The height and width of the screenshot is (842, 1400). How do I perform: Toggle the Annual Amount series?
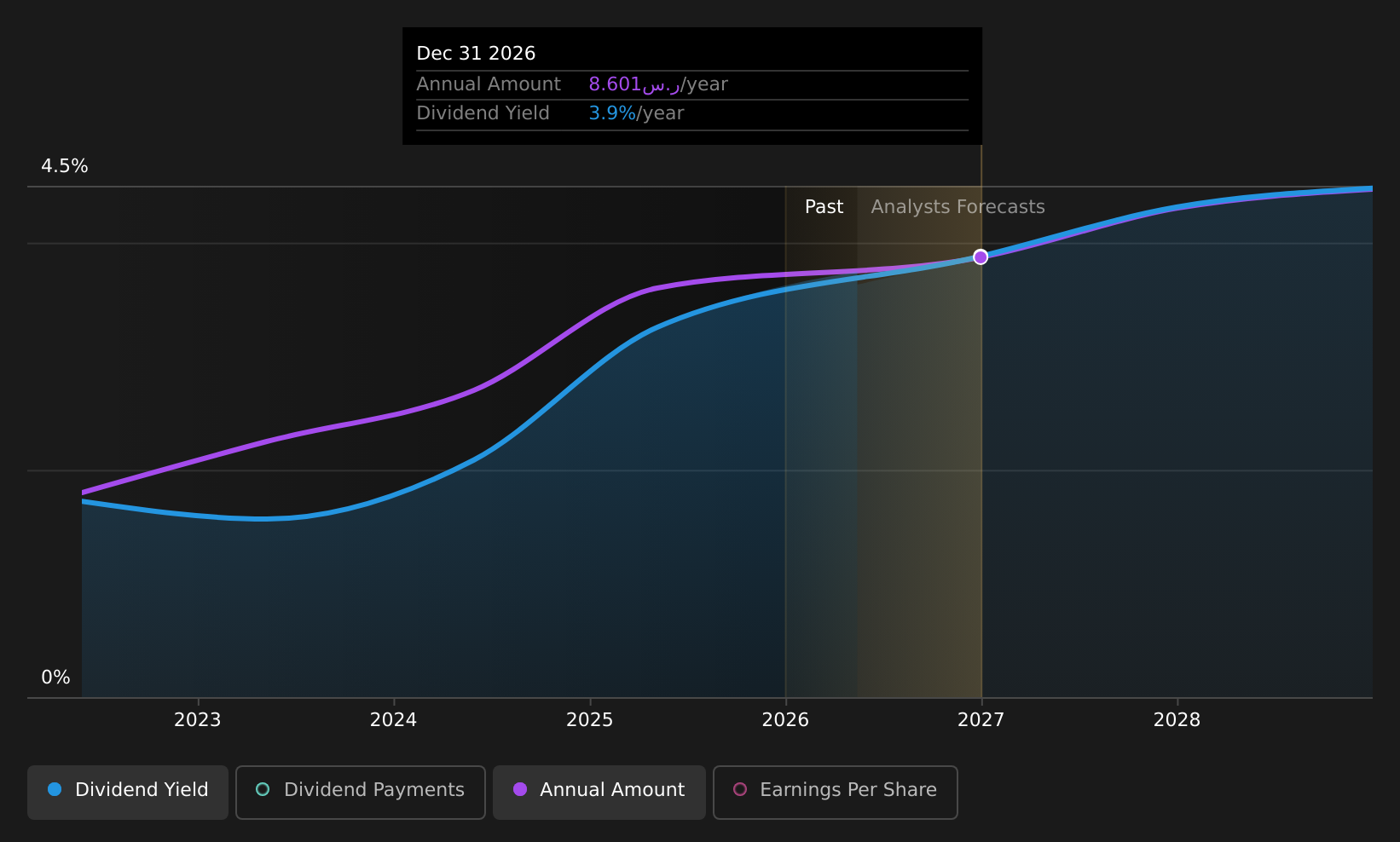click(x=599, y=793)
